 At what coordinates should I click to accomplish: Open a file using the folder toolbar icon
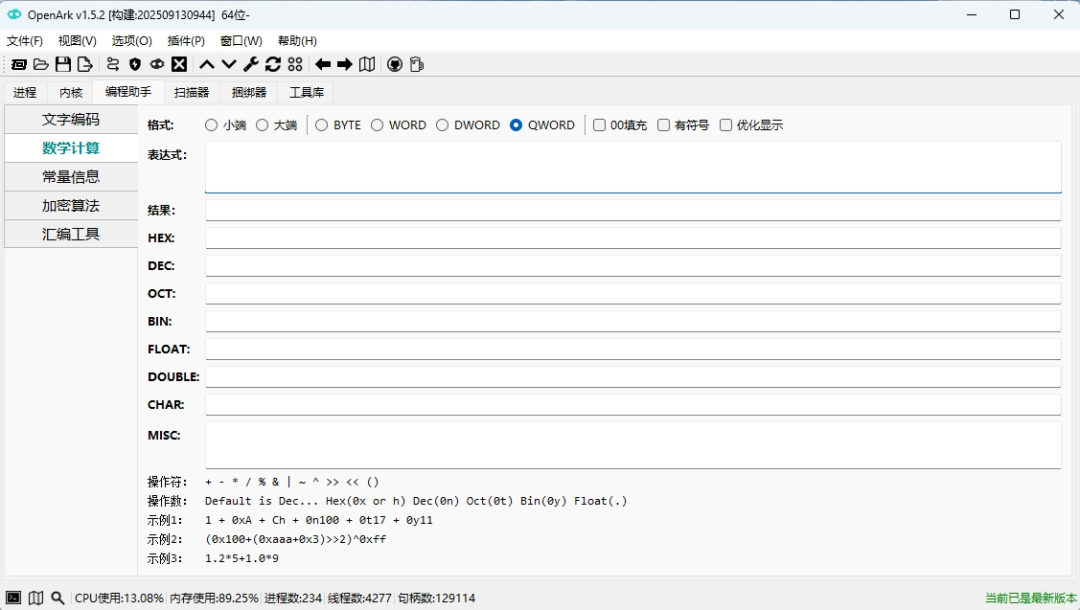(x=41, y=63)
